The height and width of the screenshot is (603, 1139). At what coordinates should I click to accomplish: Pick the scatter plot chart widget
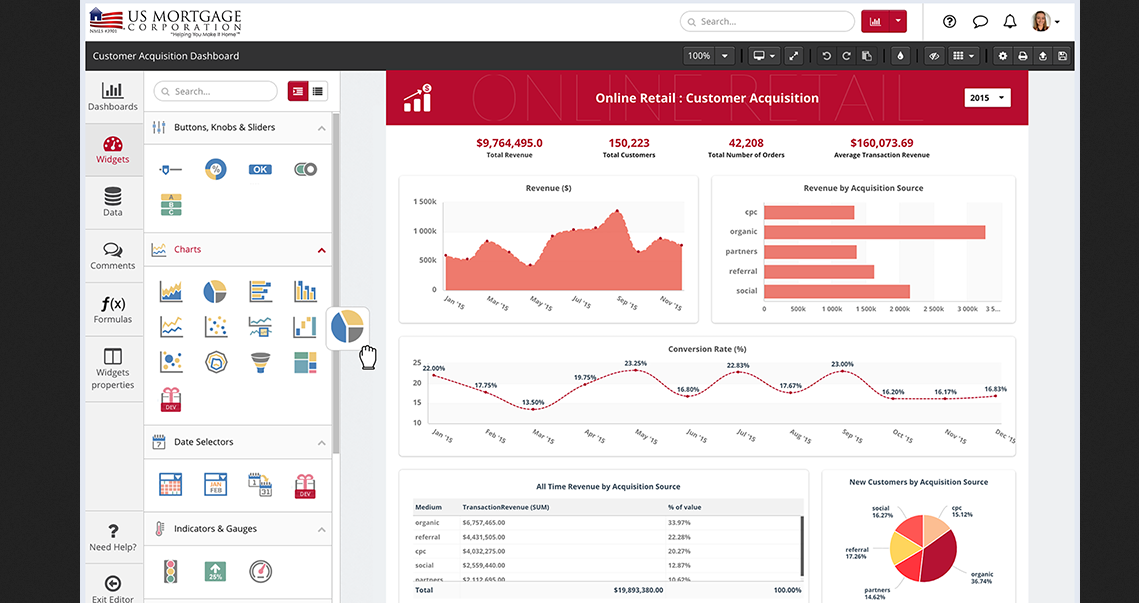click(215, 326)
